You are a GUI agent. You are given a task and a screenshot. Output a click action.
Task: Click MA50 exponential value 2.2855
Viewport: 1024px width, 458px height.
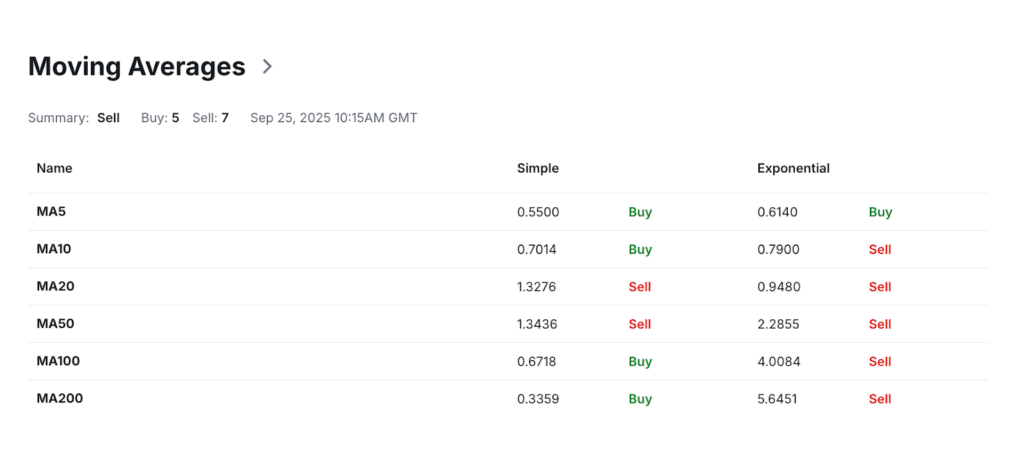[x=778, y=324]
